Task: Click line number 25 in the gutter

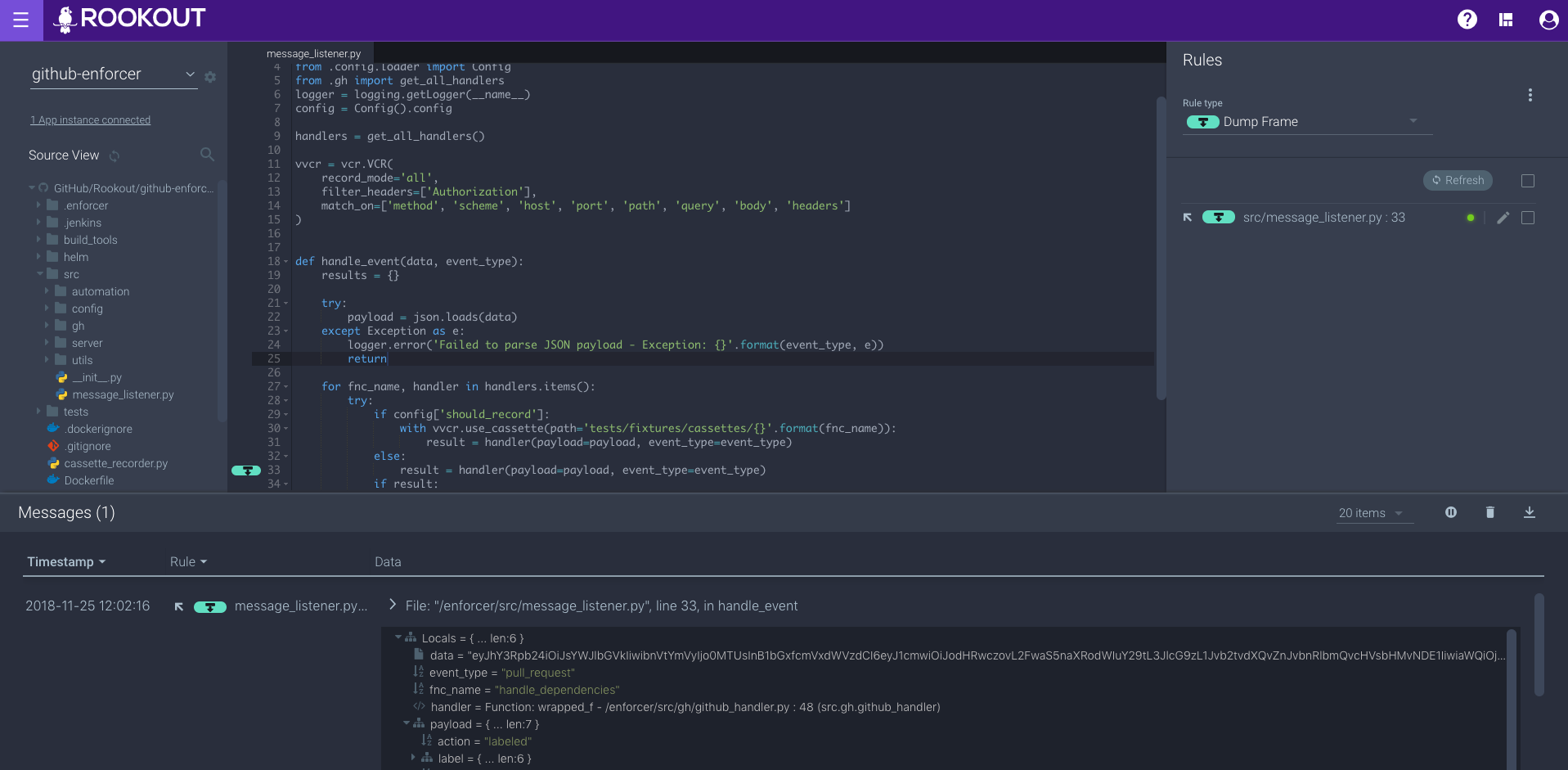Action: (274, 358)
